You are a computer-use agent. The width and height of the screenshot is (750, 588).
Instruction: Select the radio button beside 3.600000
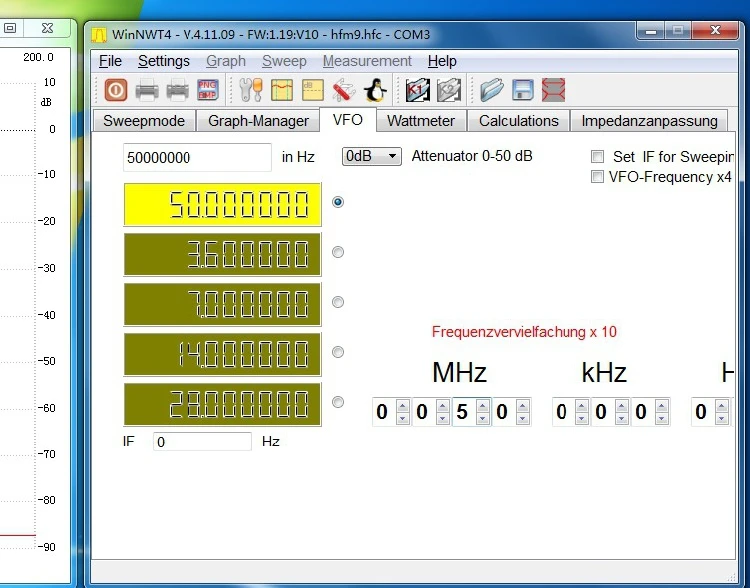338,252
